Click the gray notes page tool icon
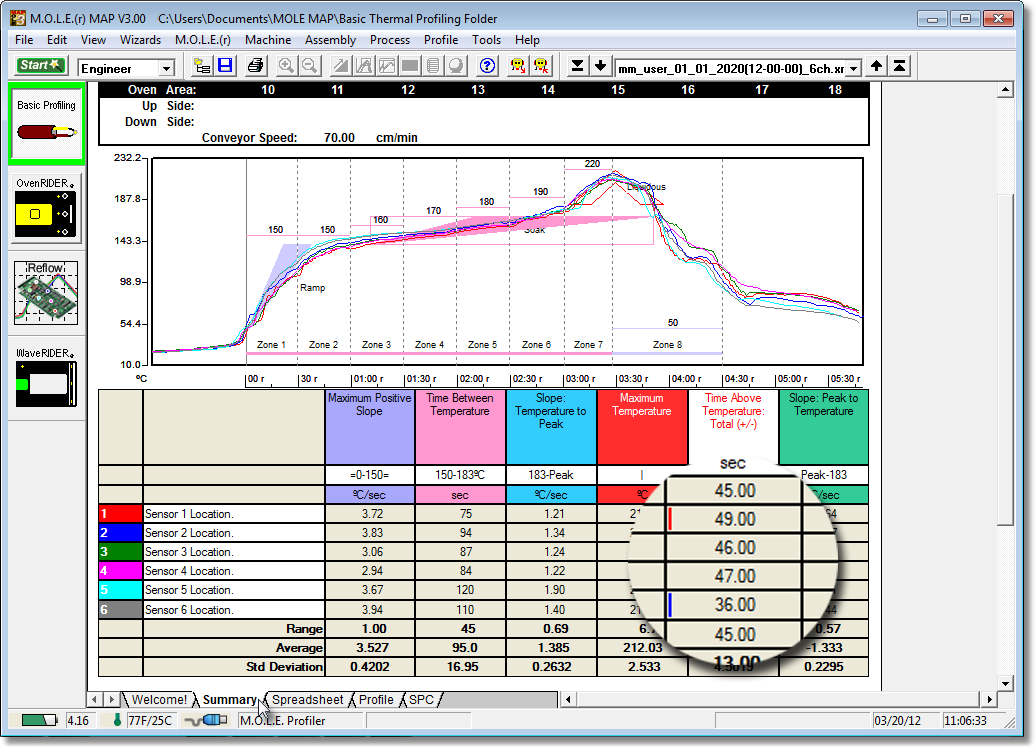 [x=433, y=66]
